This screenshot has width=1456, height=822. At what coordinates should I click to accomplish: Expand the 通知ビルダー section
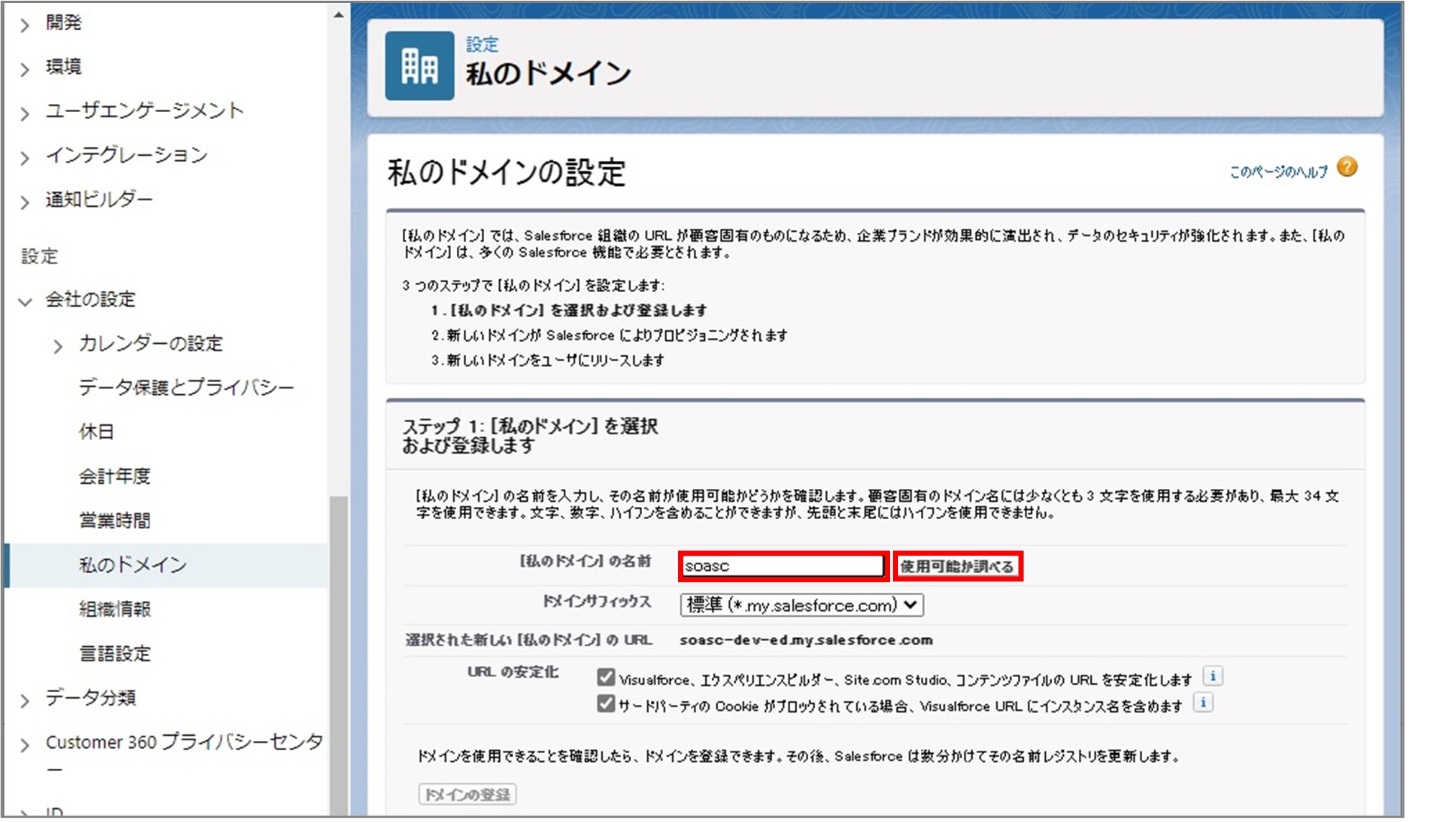pos(25,202)
